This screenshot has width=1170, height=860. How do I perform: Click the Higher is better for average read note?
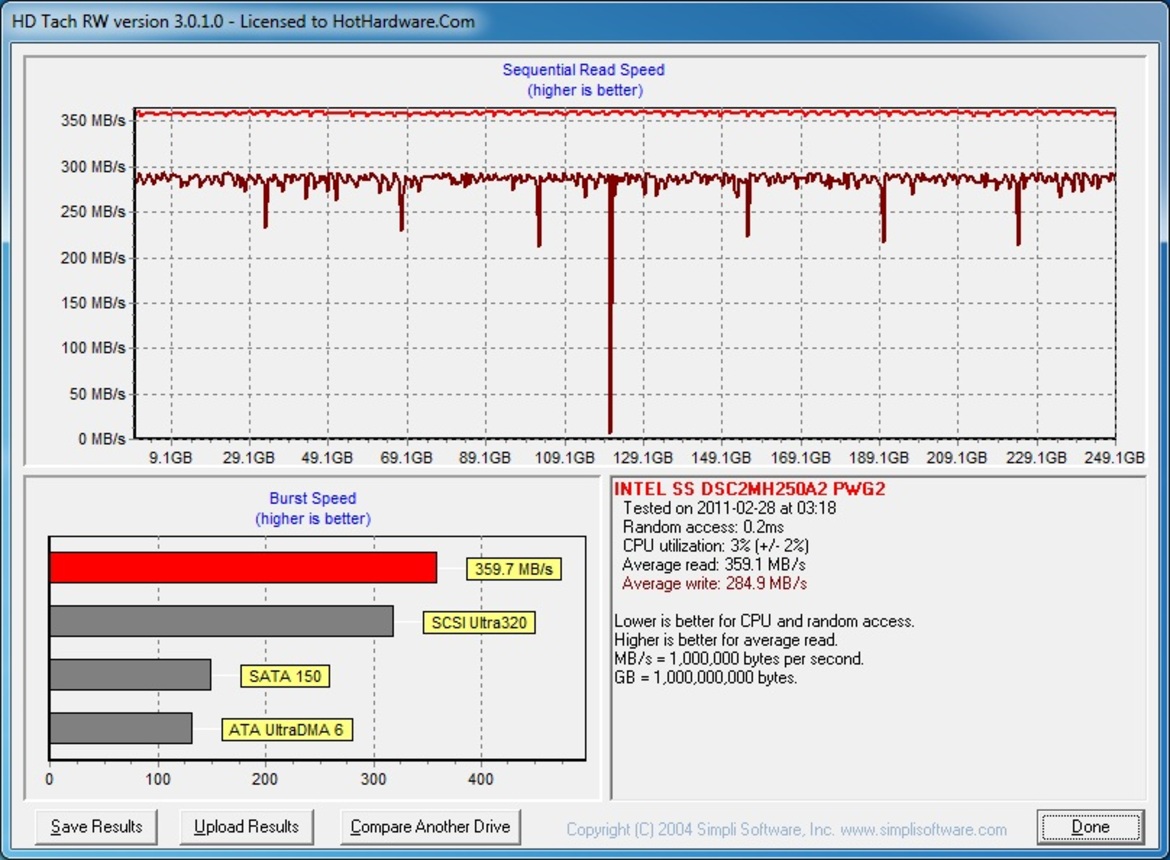tap(726, 639)
